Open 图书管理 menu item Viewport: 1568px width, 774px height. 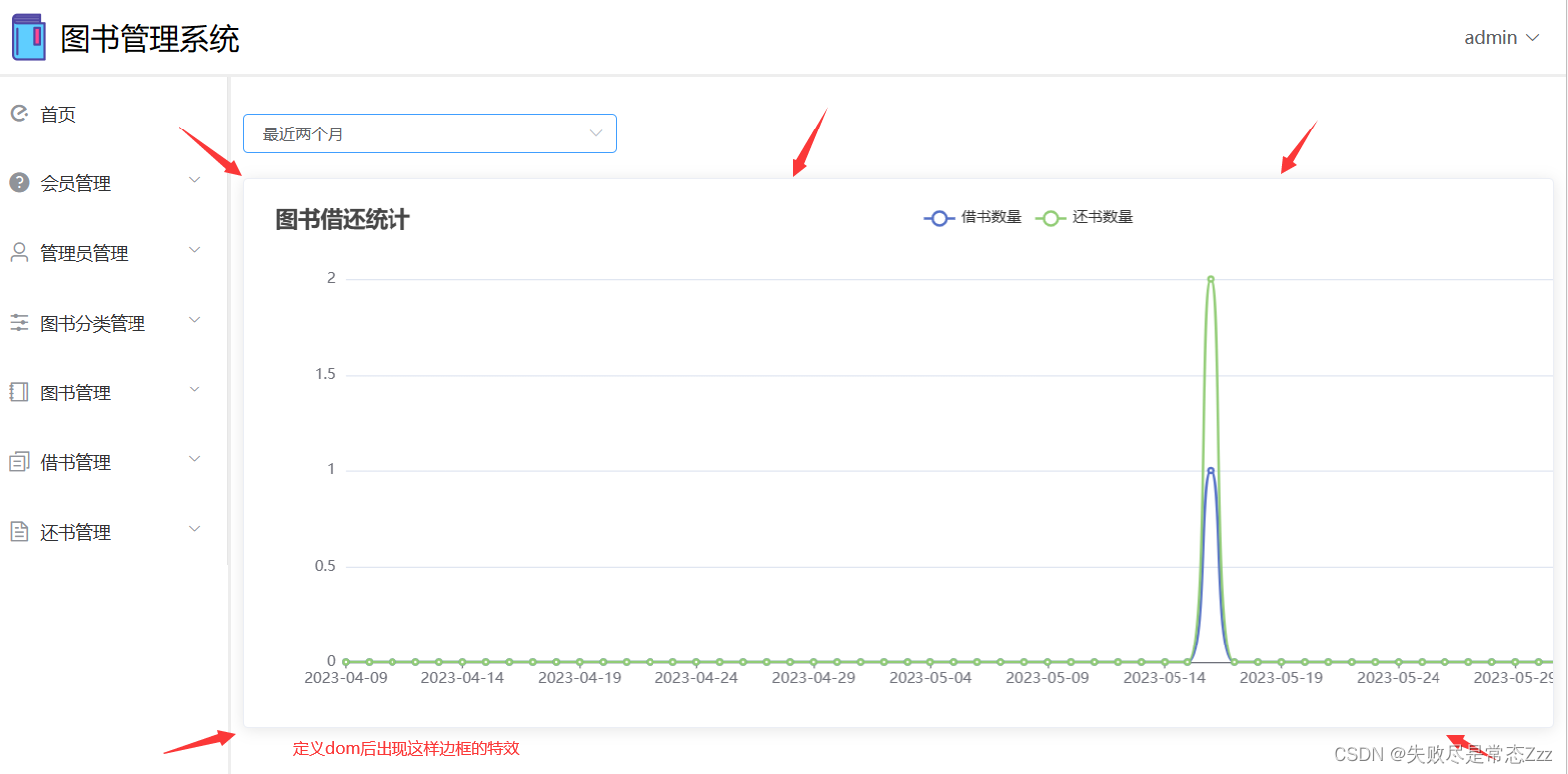click(113, 392)
